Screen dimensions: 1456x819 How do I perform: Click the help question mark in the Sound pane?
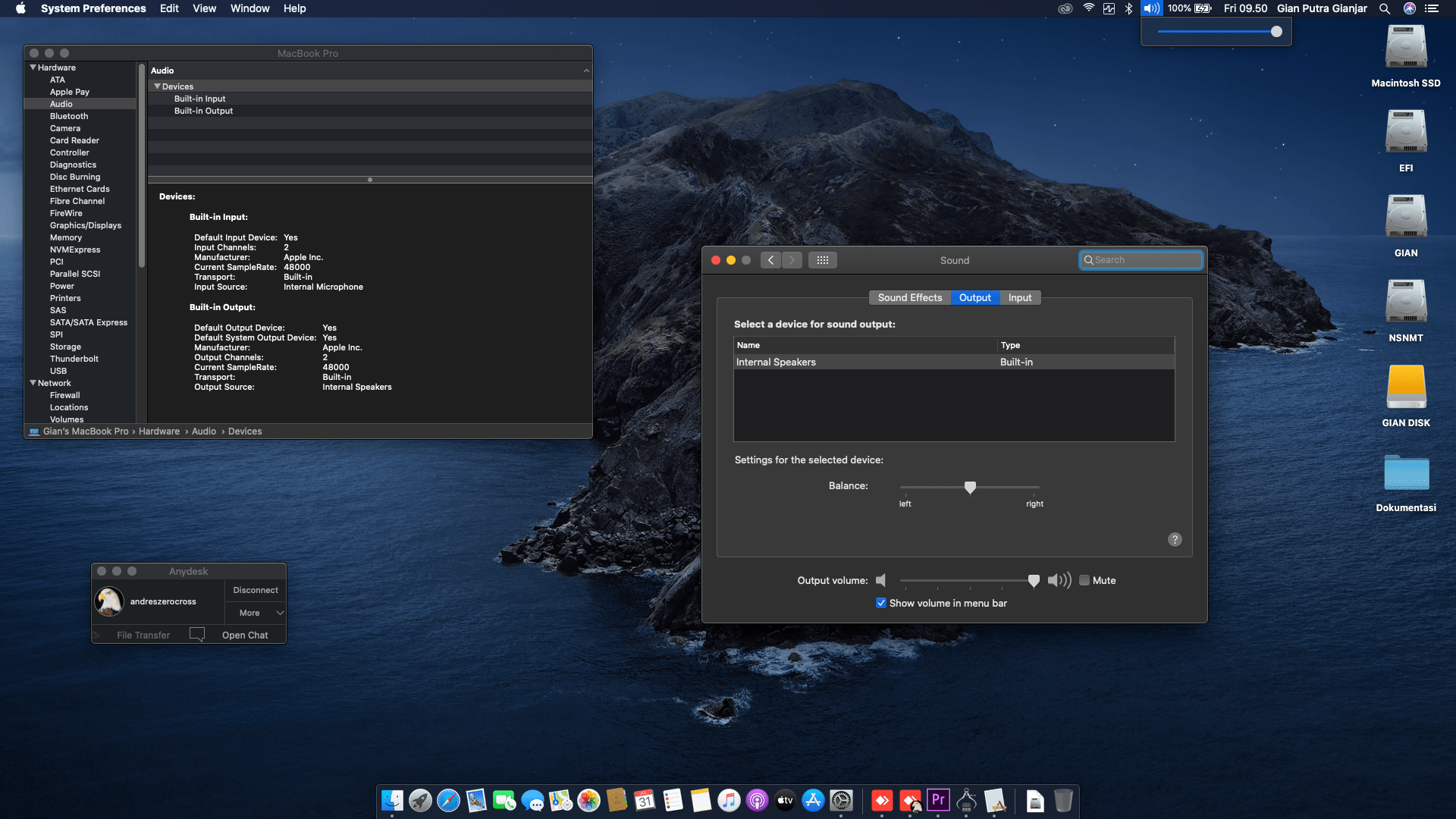(1175, 539)
